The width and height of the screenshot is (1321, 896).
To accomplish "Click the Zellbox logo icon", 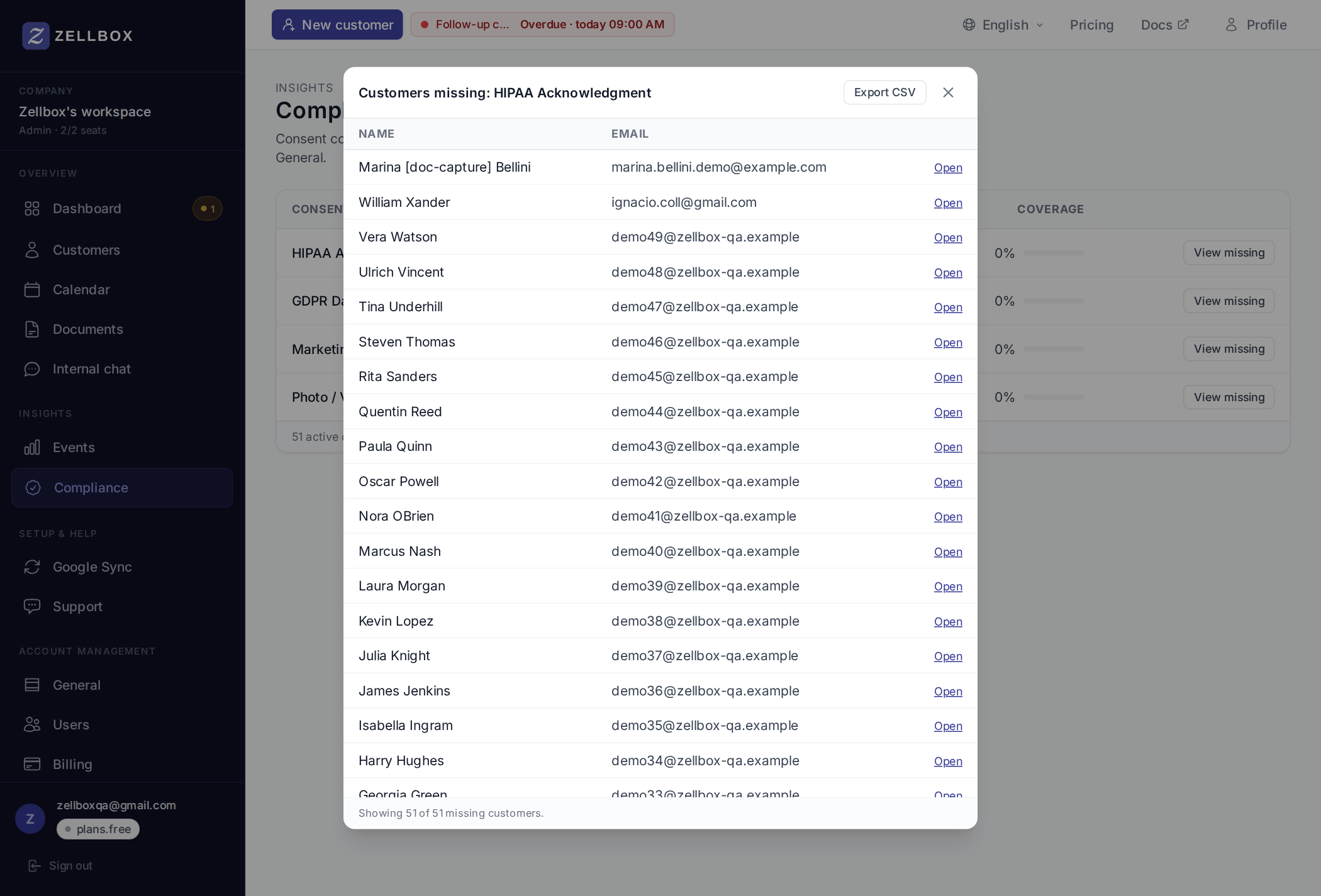I will [x=35, y=36].
